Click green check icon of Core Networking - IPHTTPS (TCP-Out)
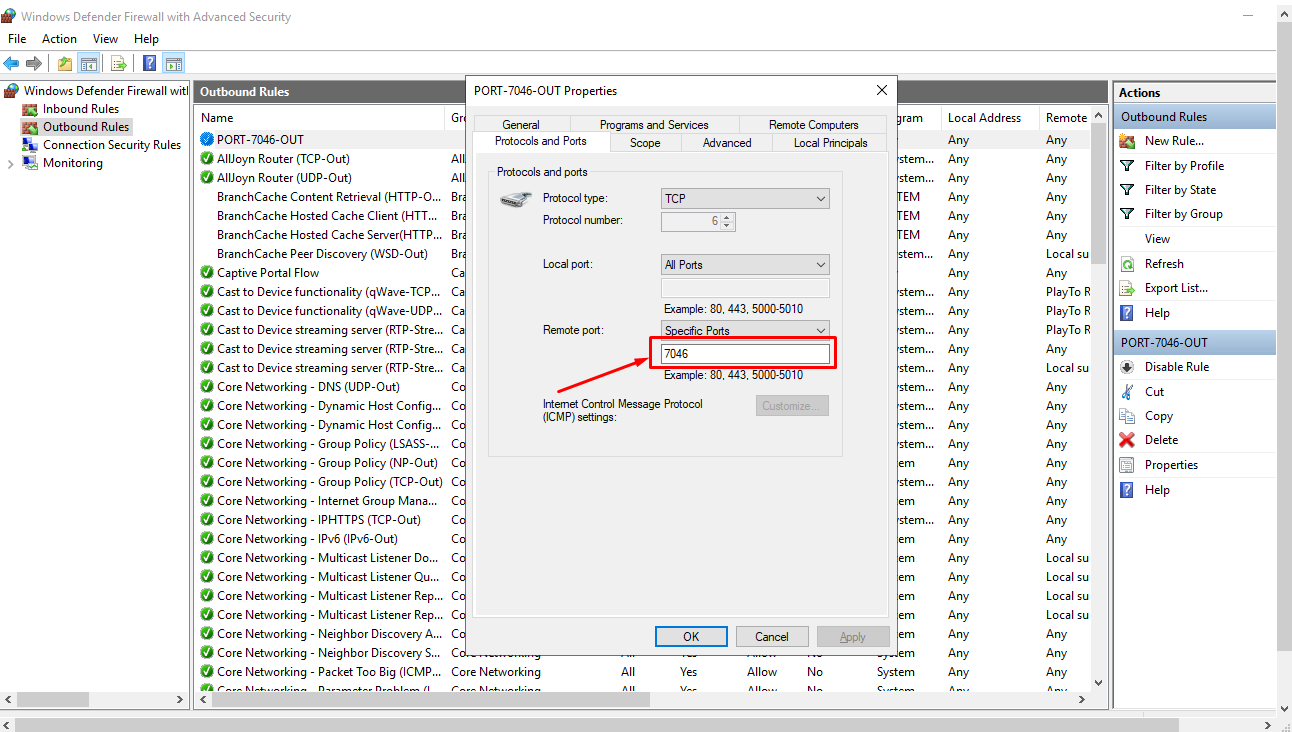This screenshot has width=1292, height=732. pyautogui.click(x=207, y=519)
